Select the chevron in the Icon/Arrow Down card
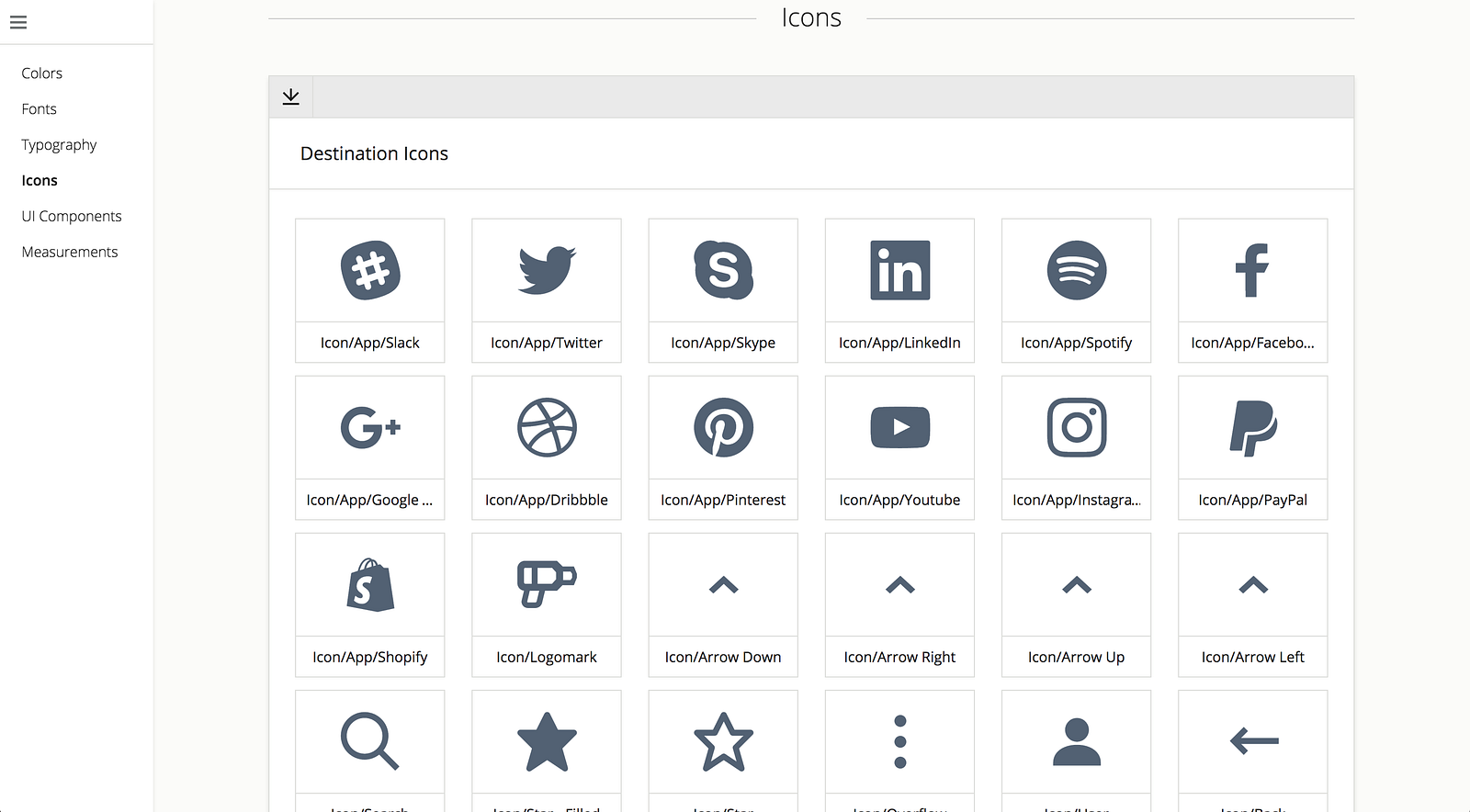Viewport: 1470px width, 812px height. (724, 585)
